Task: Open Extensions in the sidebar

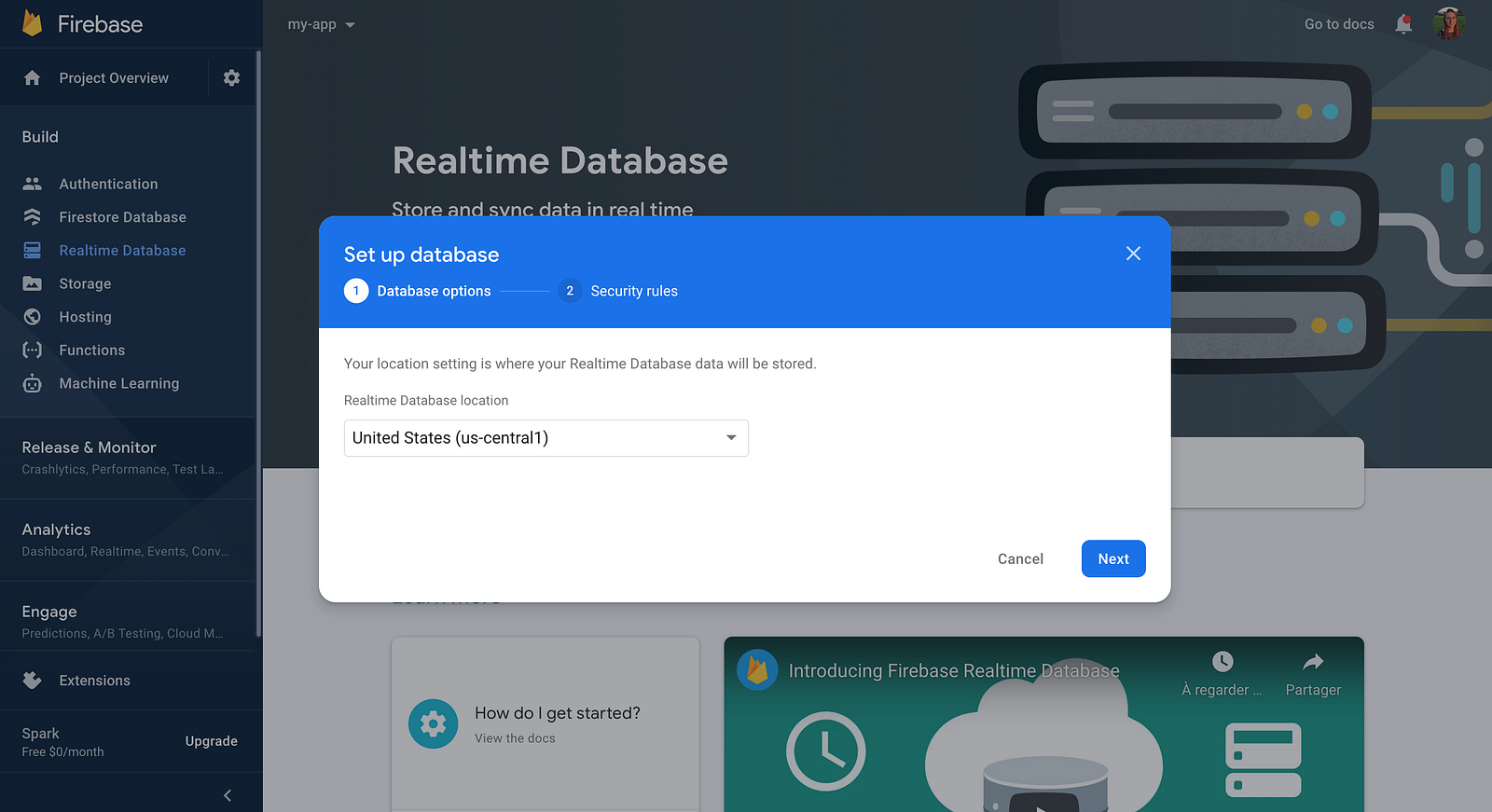Action: [x=94, y=681]
